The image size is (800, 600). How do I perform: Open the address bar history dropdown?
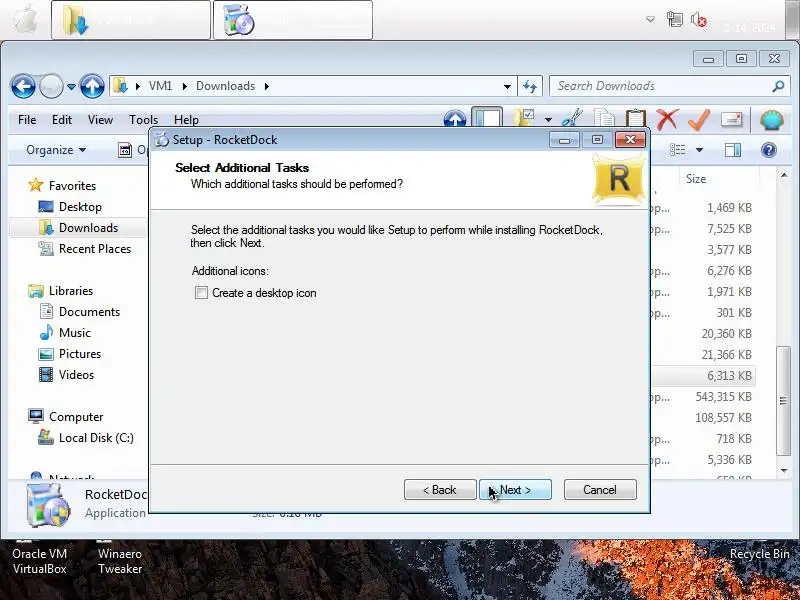pos(507,86)
